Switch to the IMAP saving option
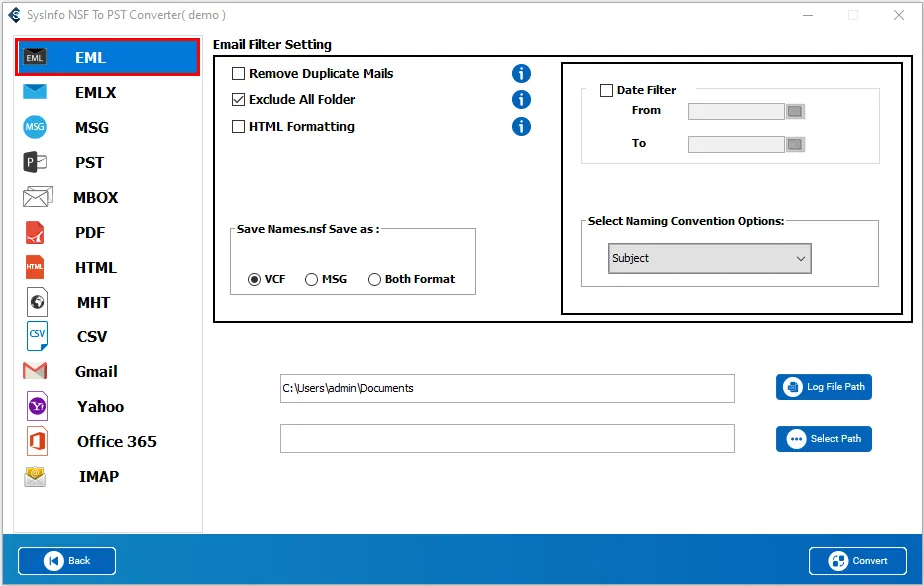Screen dimensions: 924x586 [x=98, y=476]
